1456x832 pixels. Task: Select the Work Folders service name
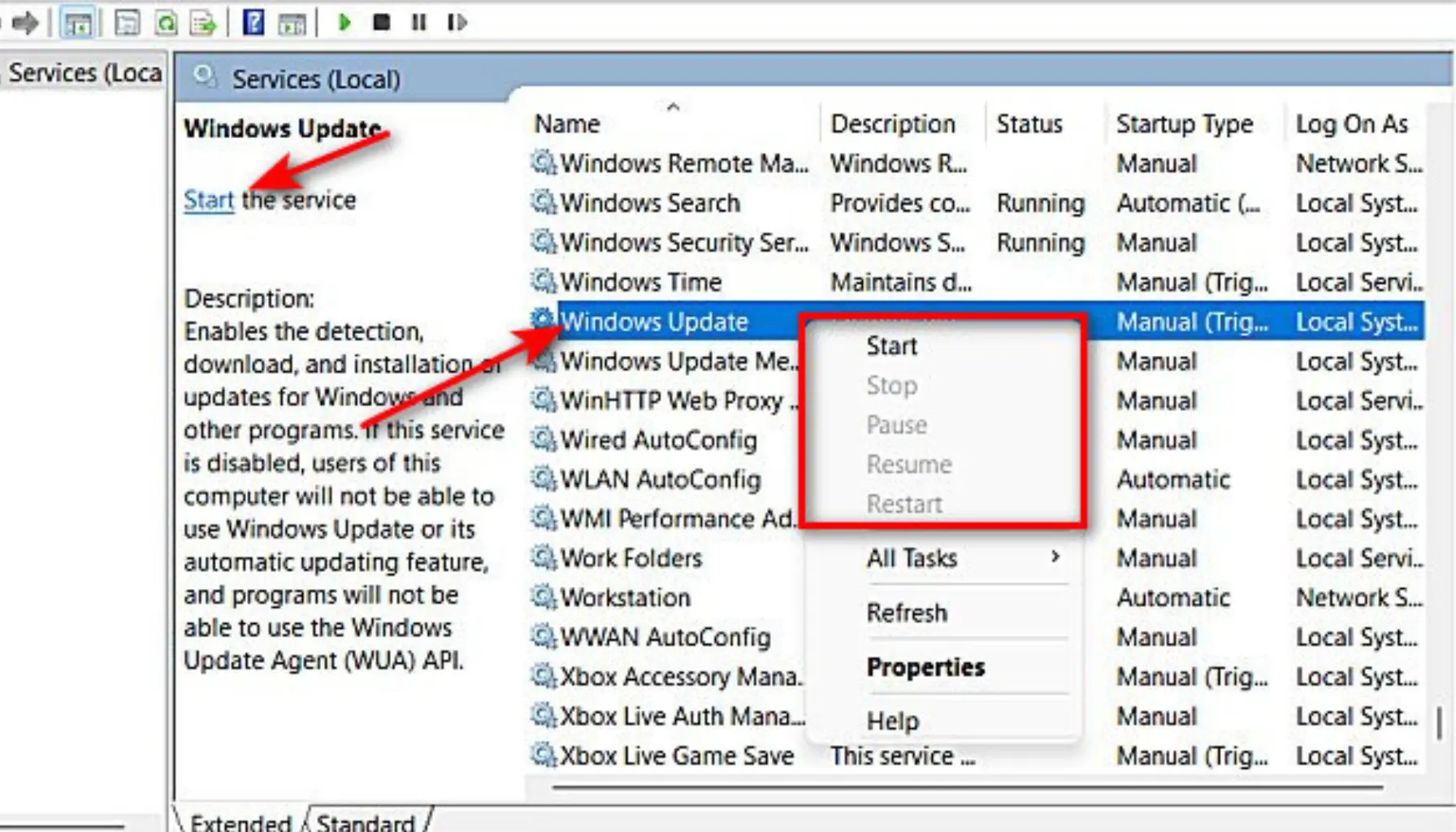click(x=631, y=558)
